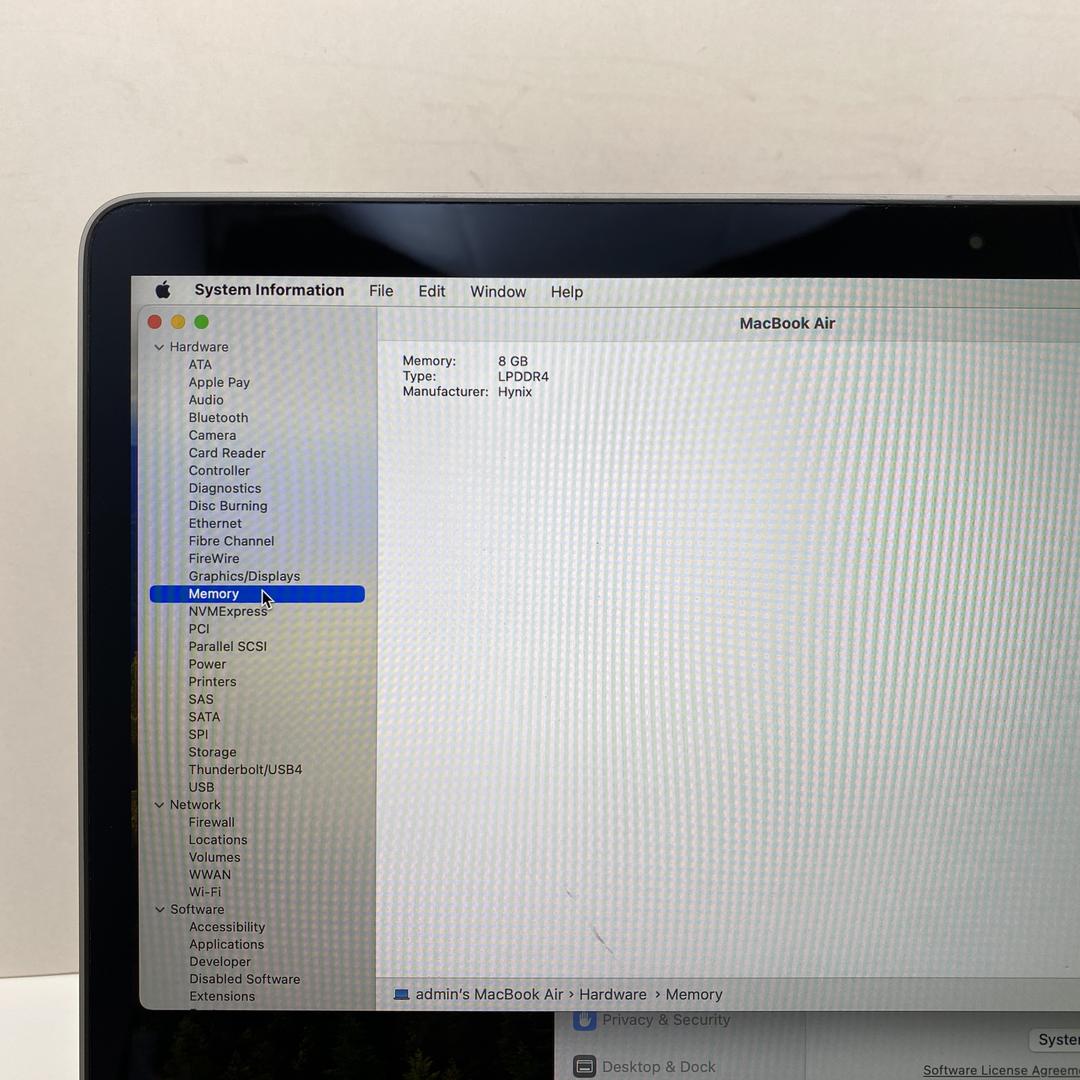Select Camera in the sidebar
The image size is (1080, 1080).
click(x=212, y=435)
